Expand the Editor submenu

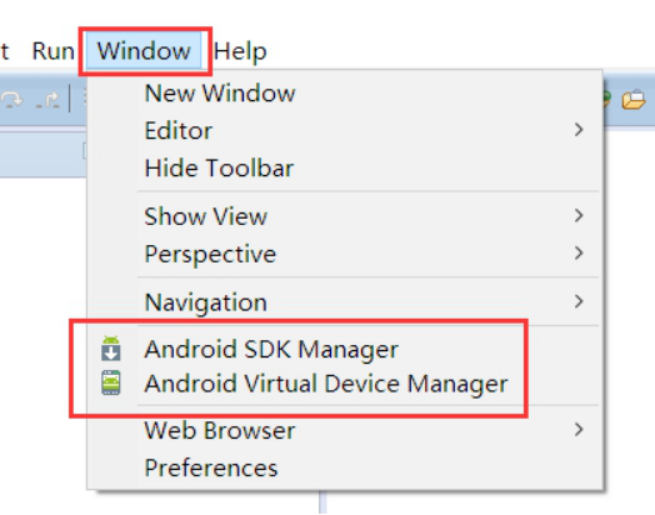coord(345,130)
